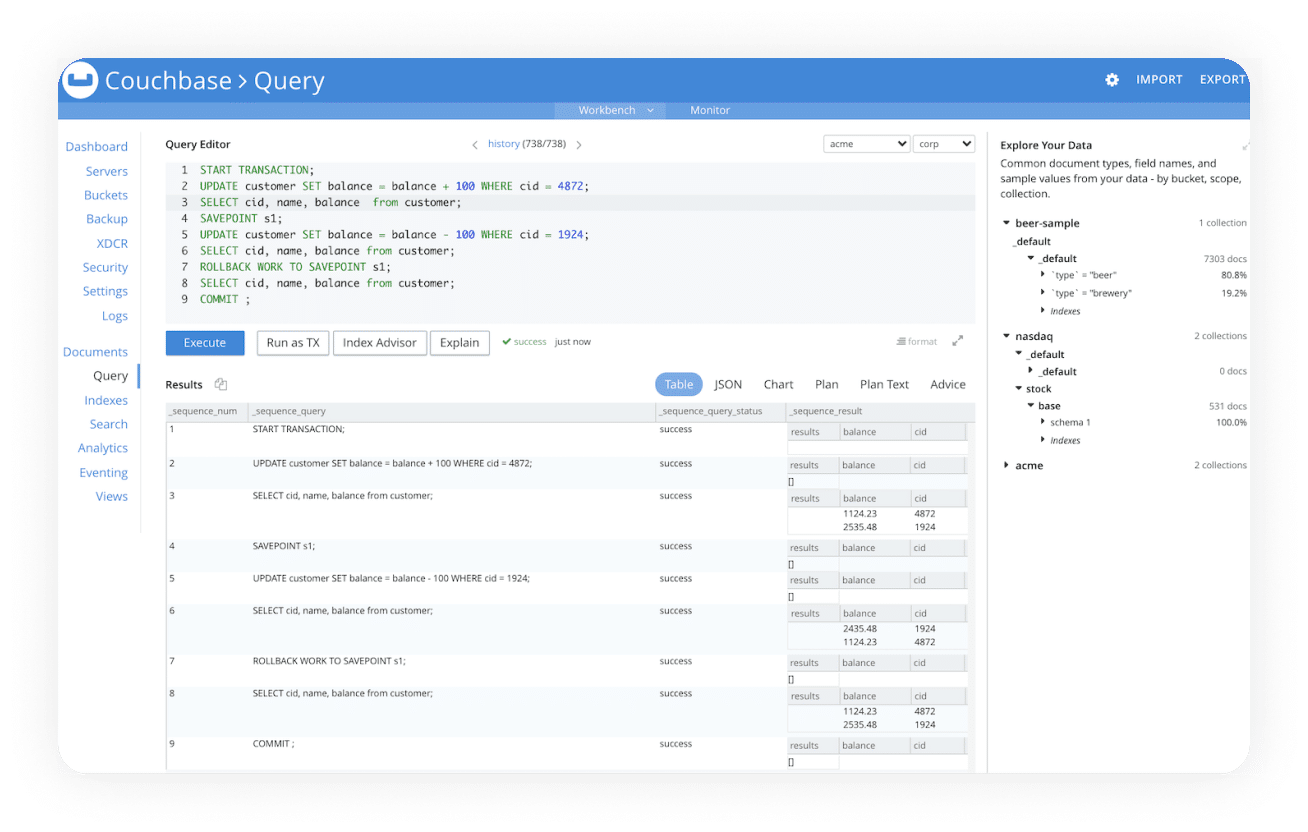Open the settings gear in the header
The image size is (1308, 832).
[x=1112, y=79]
